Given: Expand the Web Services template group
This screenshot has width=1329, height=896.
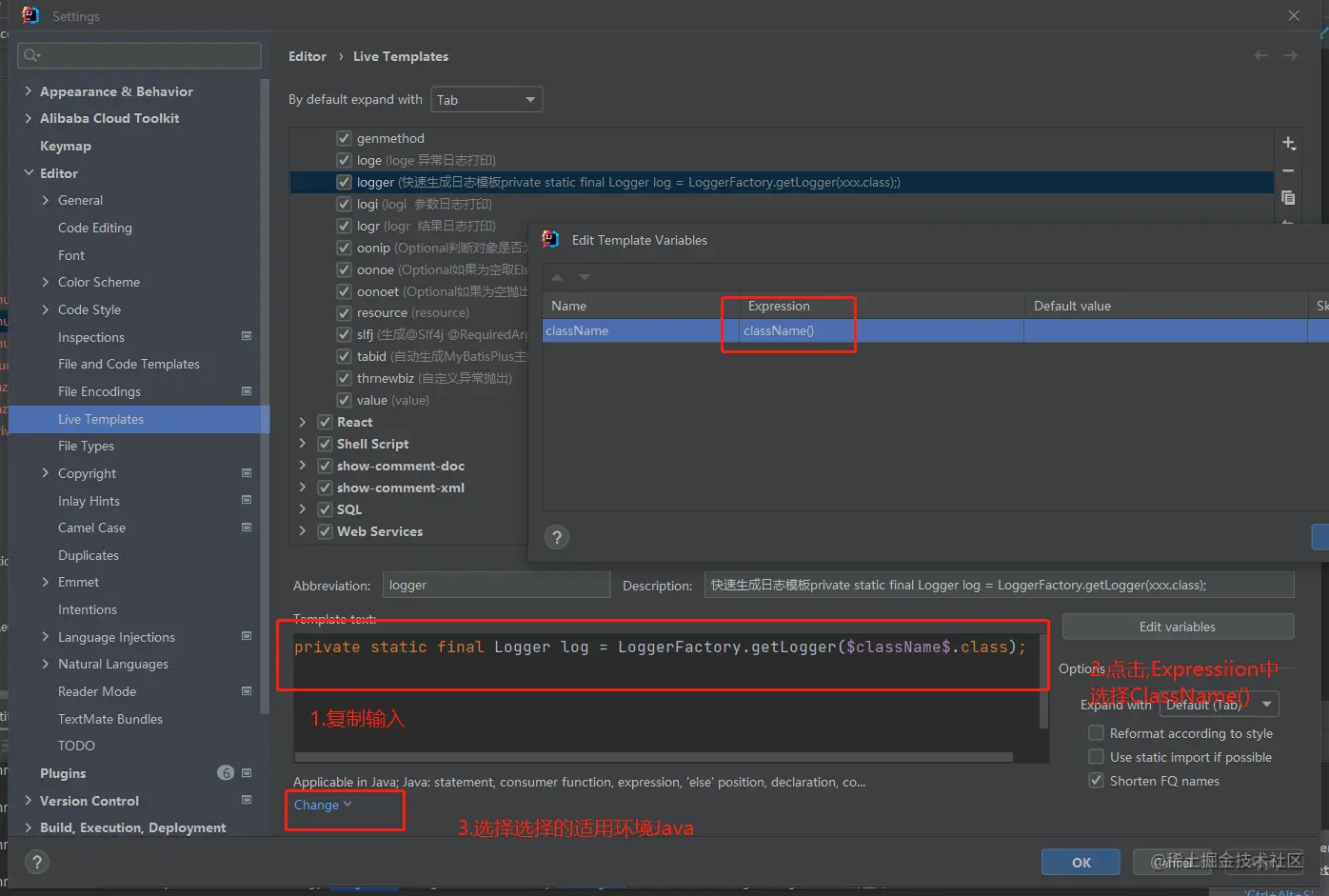Looking at the screenshot, I should (303, 531).
